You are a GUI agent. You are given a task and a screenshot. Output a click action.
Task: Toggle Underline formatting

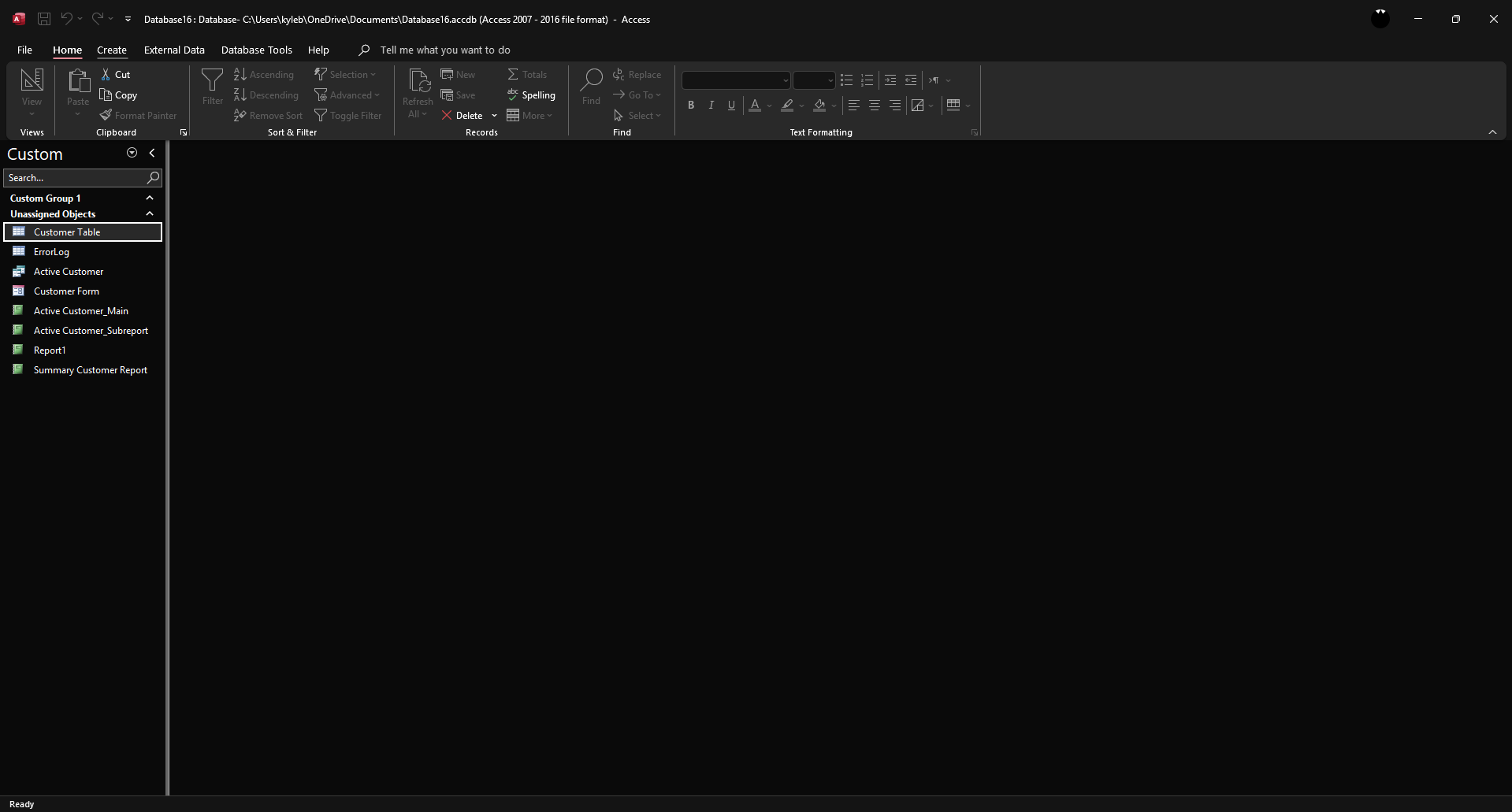coord(732,105)
